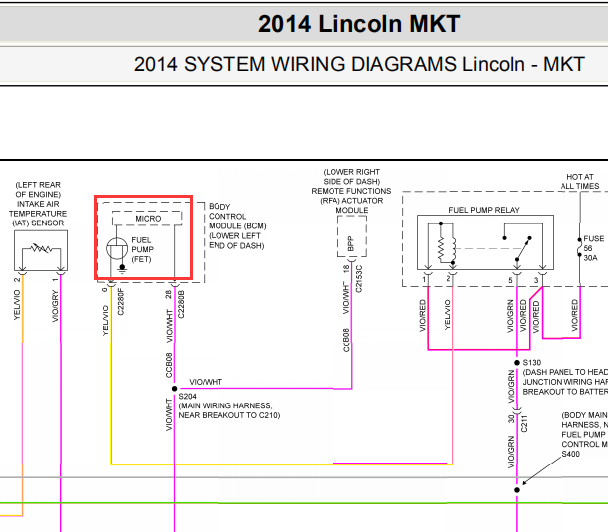The width and height of the screenshot is (608, 532).
Task: Select the fuse 56 symbol
Action: click(x=579, y=247)
